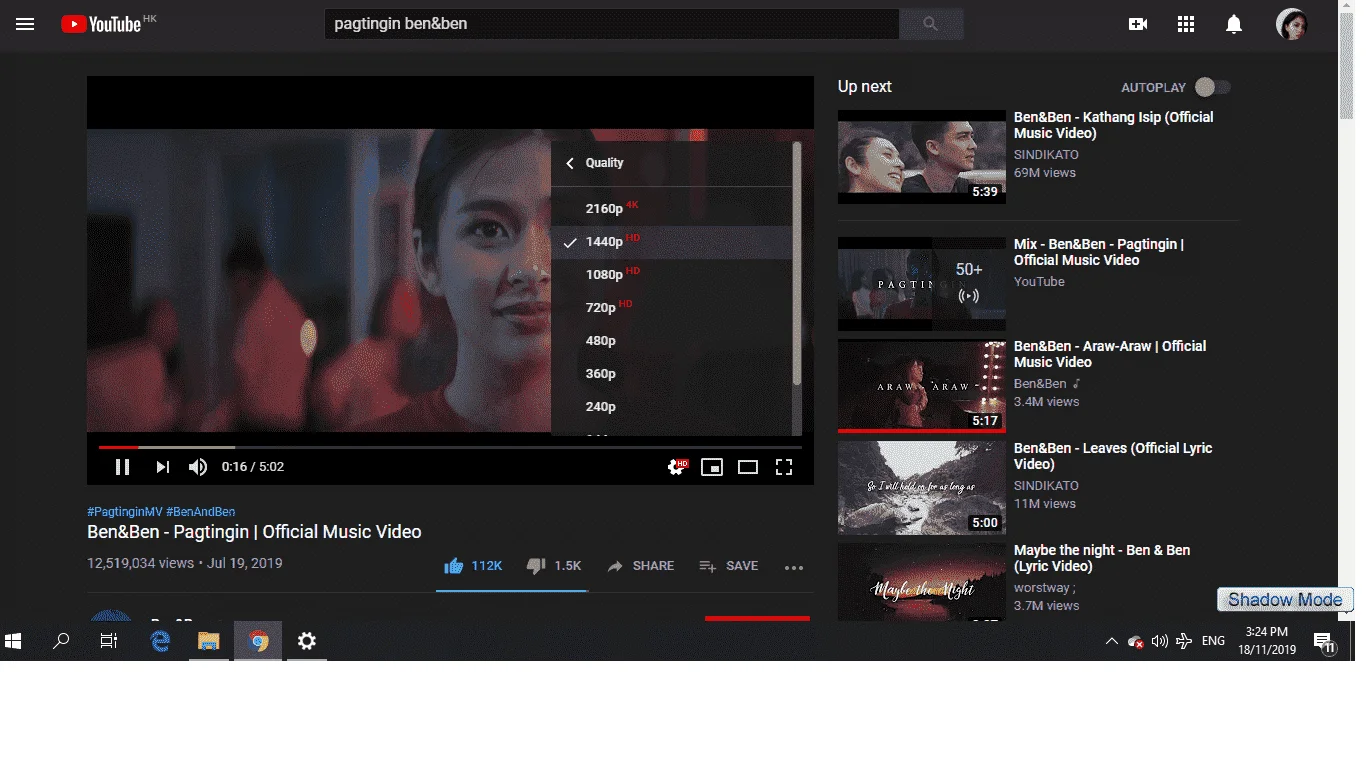Skip to the next video
The image size is (1366, 768).
point(162,467)
